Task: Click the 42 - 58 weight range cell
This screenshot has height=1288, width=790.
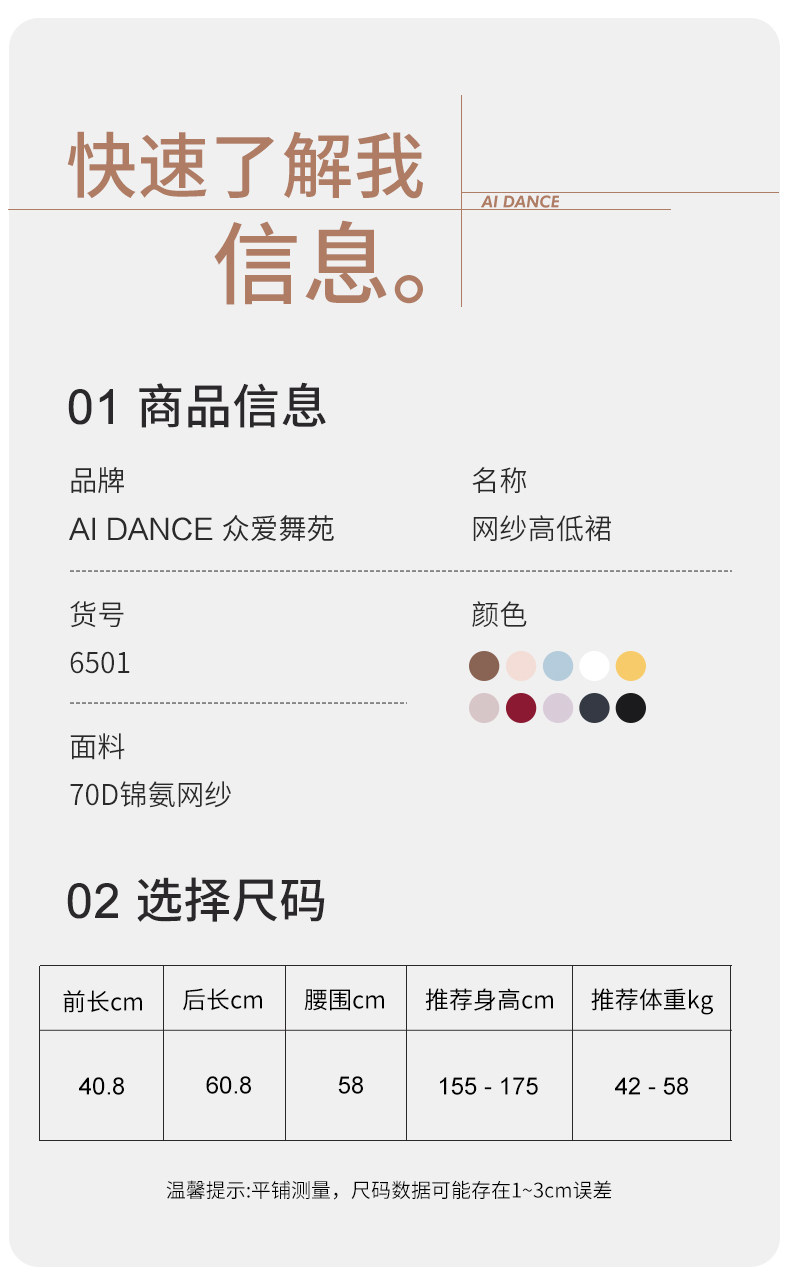Action: click(x=651, y=1086)
